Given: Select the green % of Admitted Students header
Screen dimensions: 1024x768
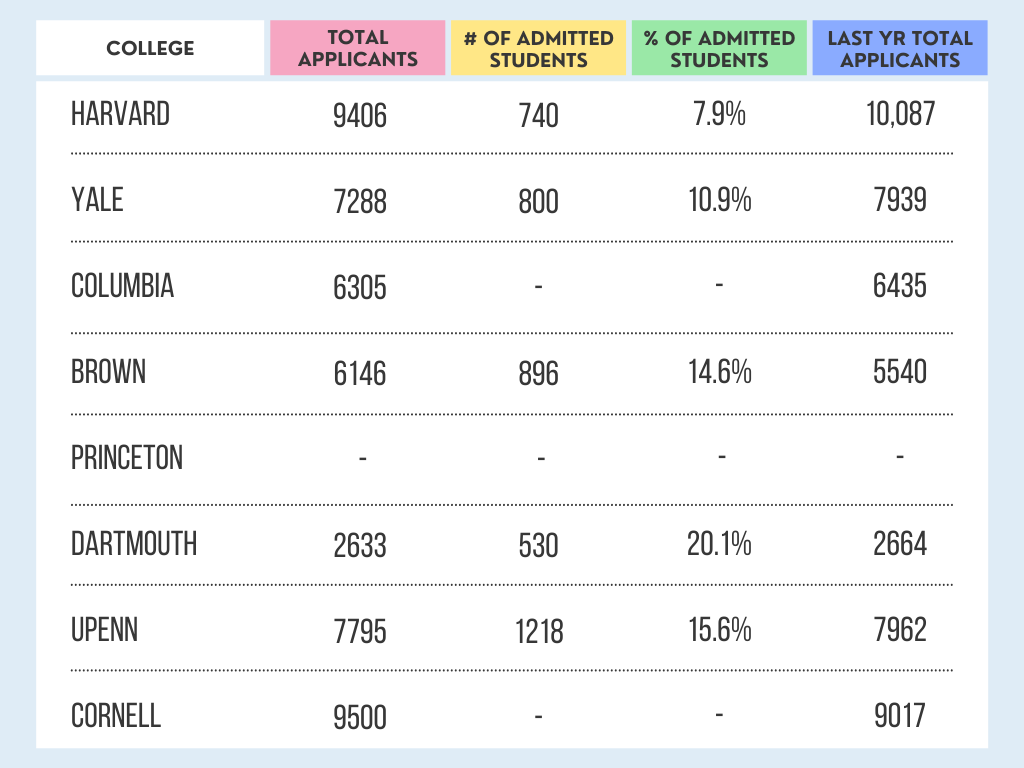Looking at the screenshot, I should point(718,48).
